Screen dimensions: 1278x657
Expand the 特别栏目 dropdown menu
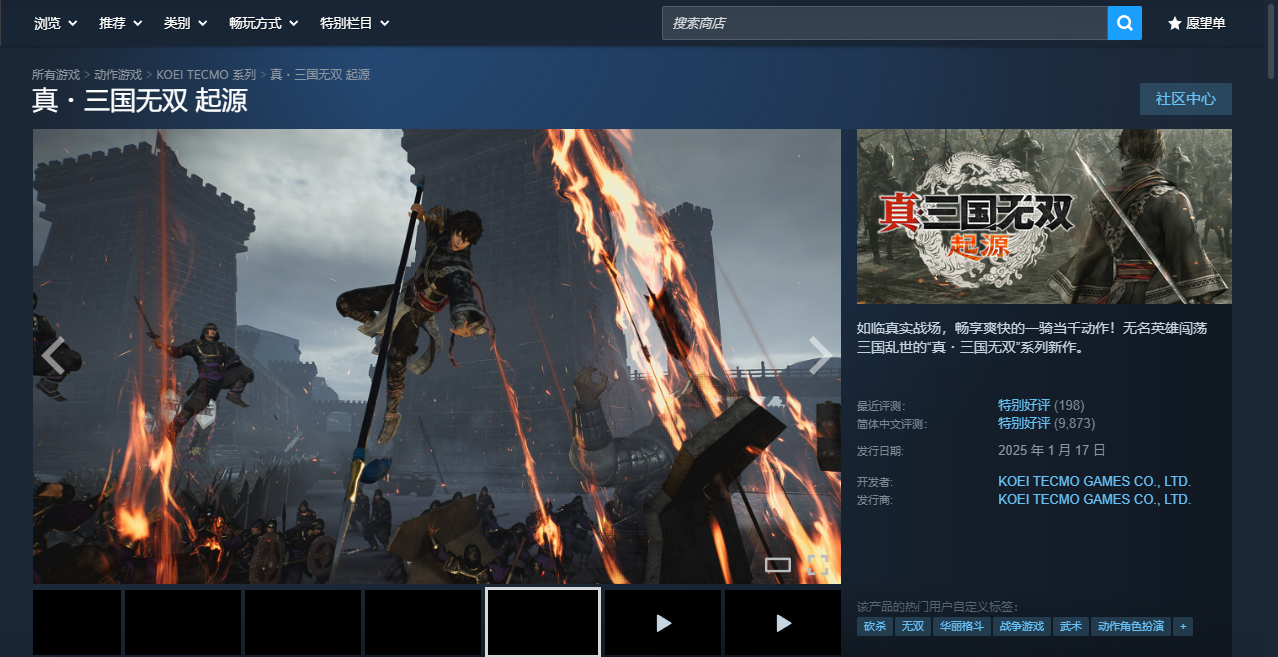[x=355, y=23]
